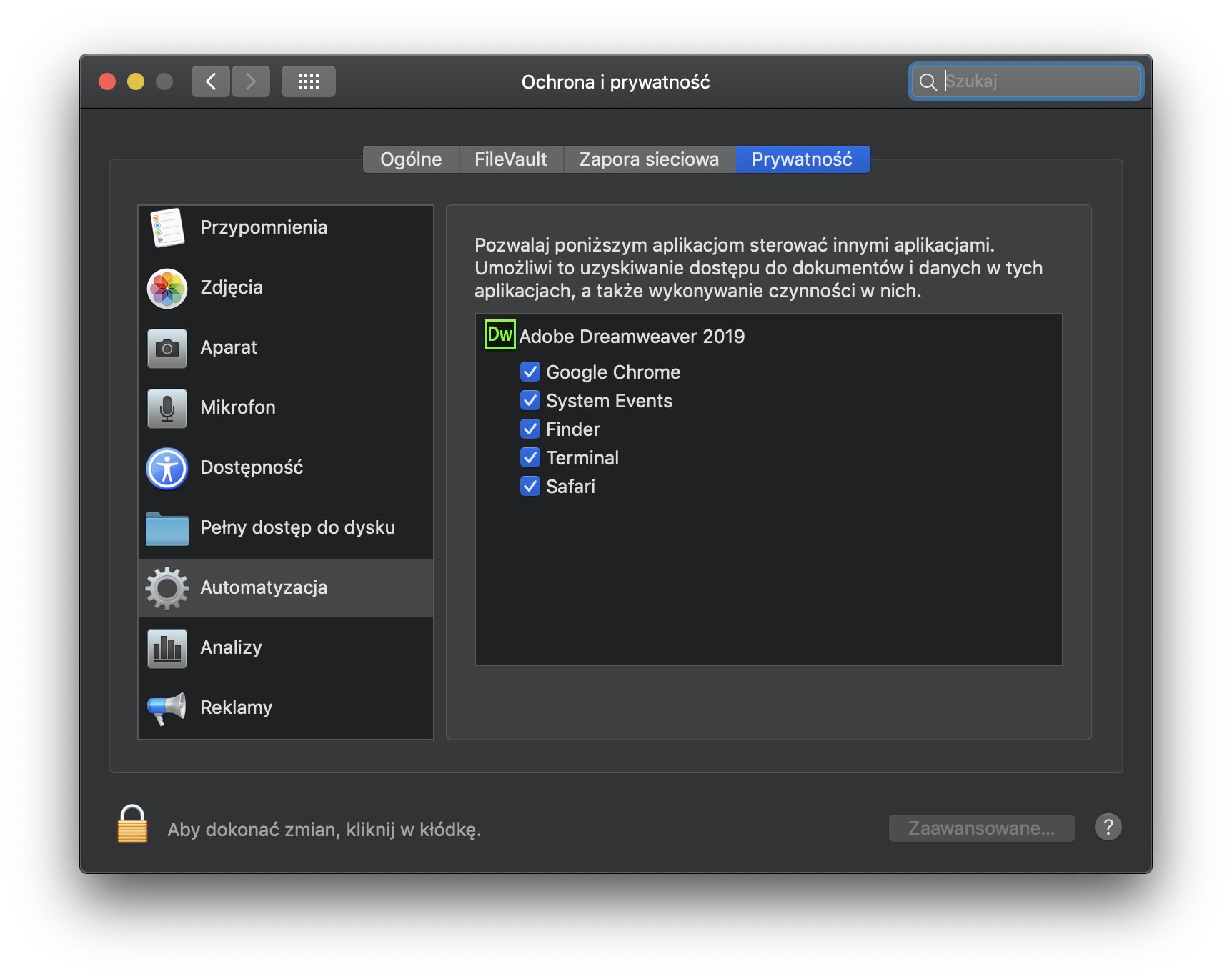
Task: Click the Automatyzacja gear icon
Action: [167, 588]
